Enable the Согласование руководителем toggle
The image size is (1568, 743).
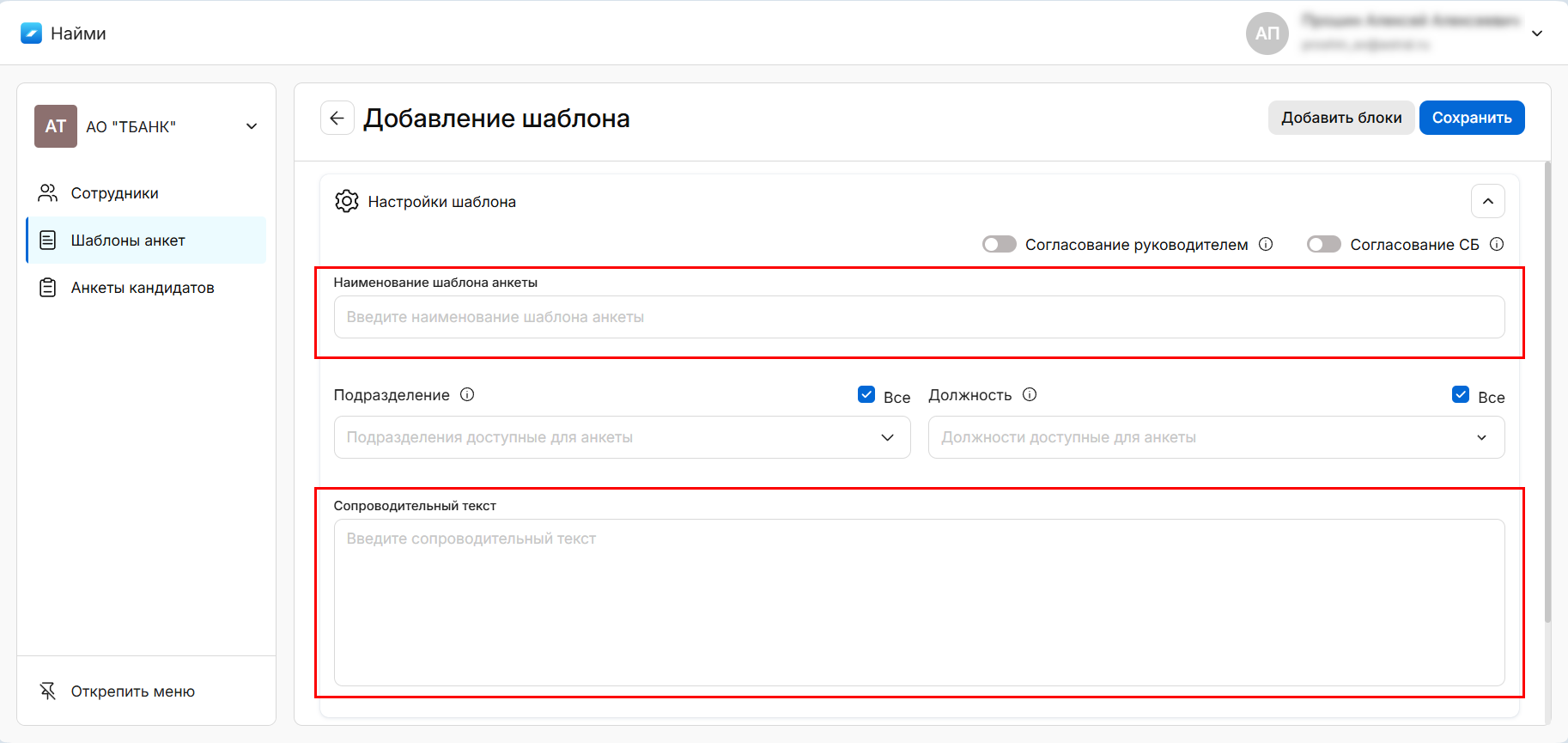[x=1000, y=244]
